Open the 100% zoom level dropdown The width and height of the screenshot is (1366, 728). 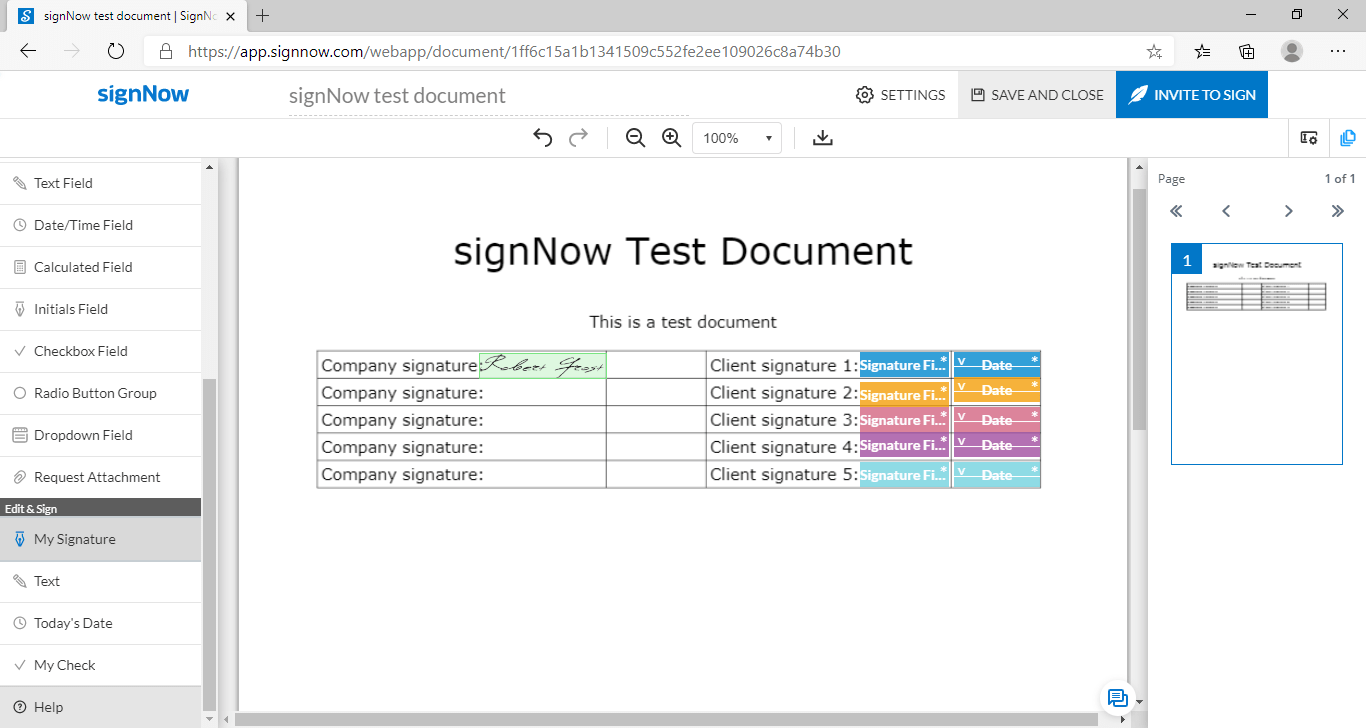pos(737,138)
